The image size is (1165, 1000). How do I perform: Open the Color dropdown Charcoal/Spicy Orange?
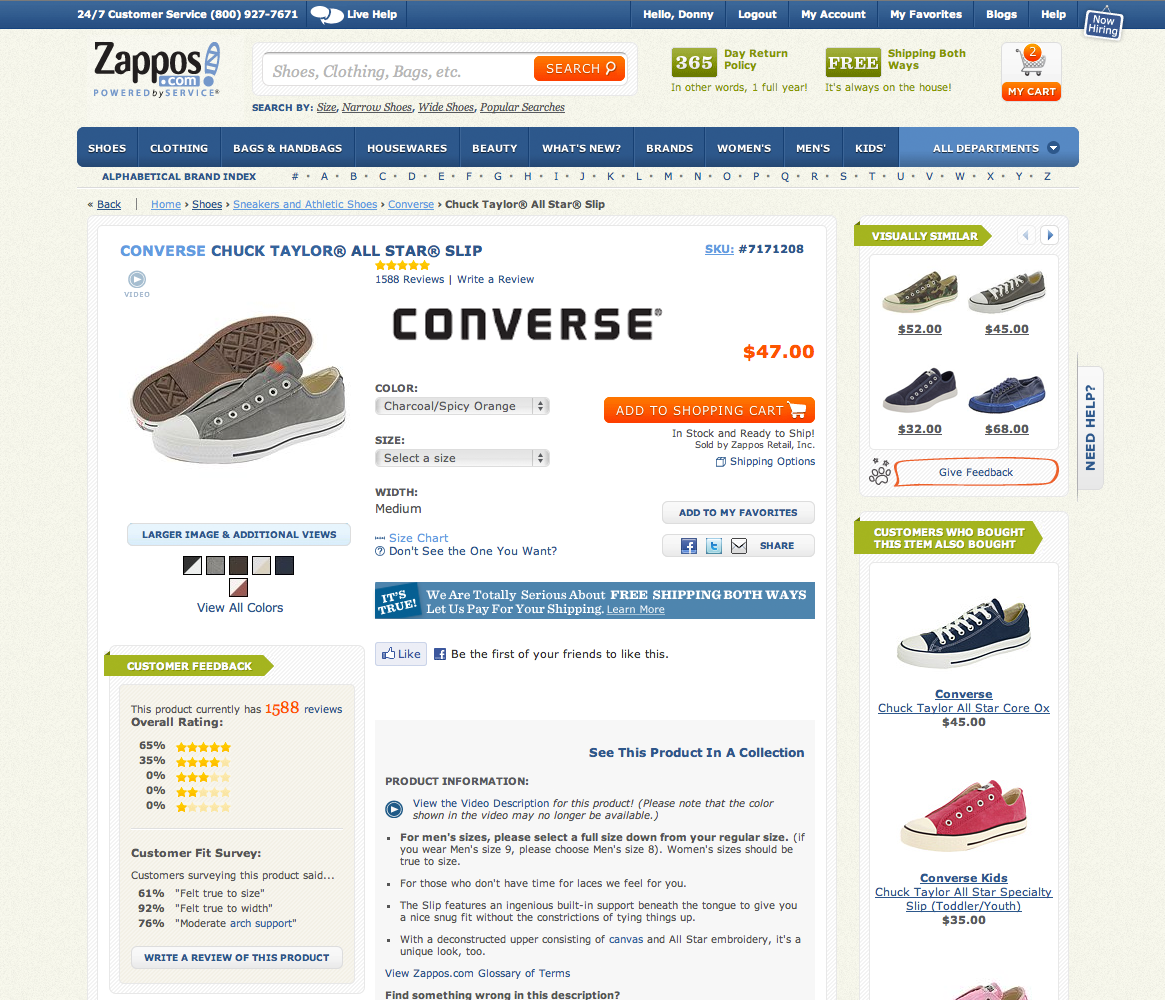coord(462,406)
